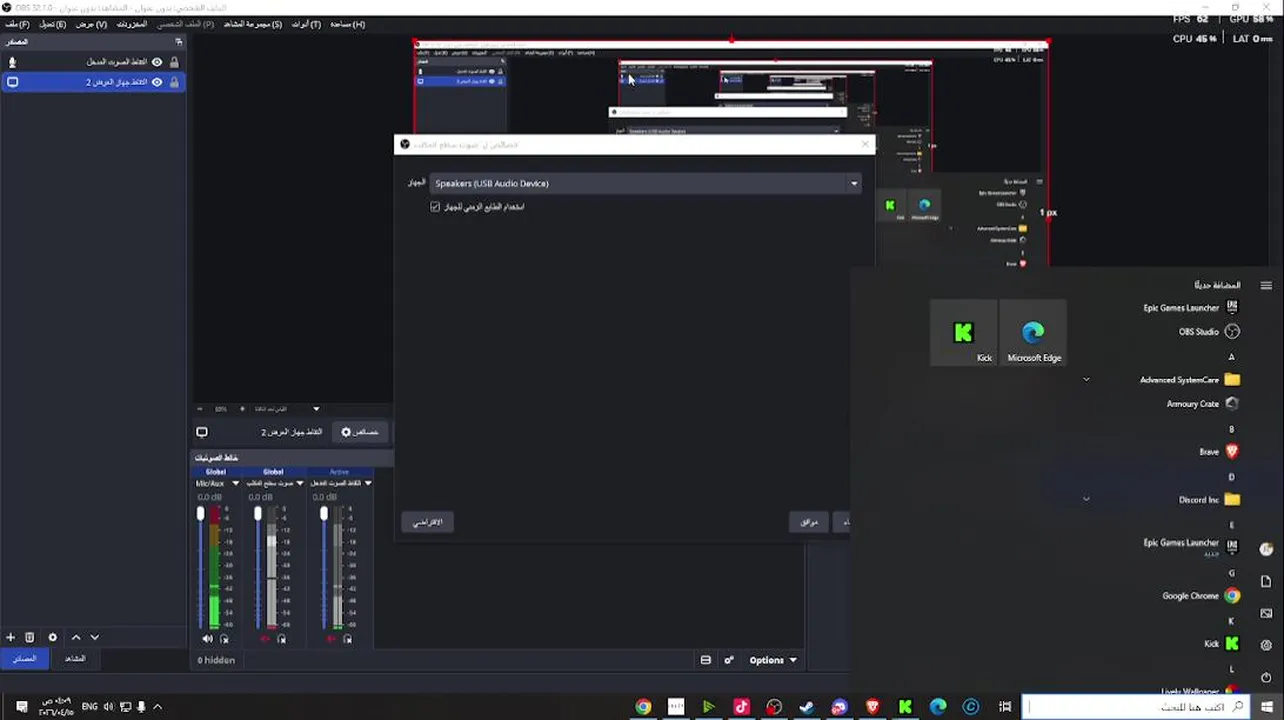Toggle device timestamps checkbox in properties dialog
Viewport: 1284px width, 720px height.
pyautogui.click(x=435, y=207)
